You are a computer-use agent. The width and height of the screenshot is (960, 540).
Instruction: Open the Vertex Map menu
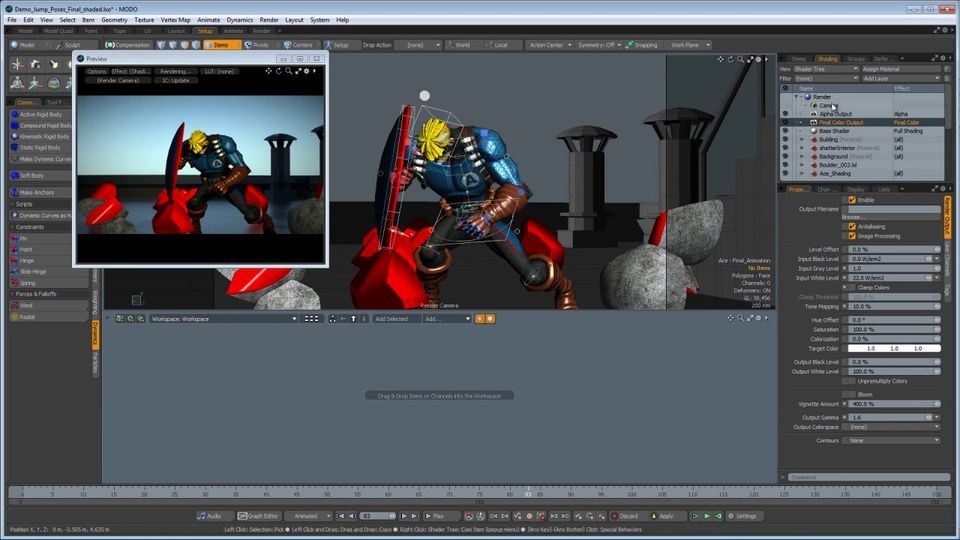176,19
